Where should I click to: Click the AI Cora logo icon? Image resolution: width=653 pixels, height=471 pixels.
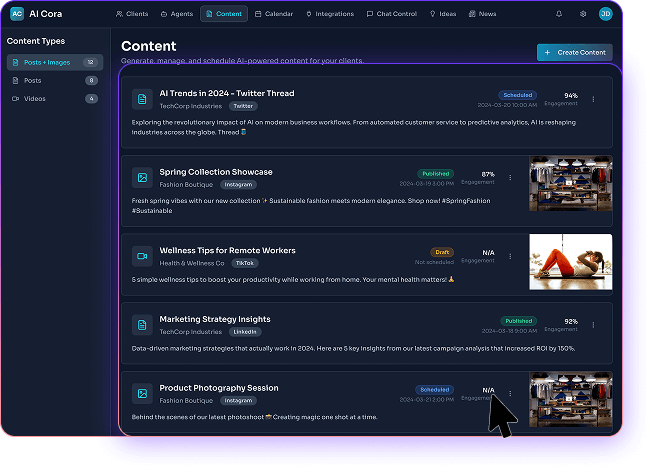[17, 14]
